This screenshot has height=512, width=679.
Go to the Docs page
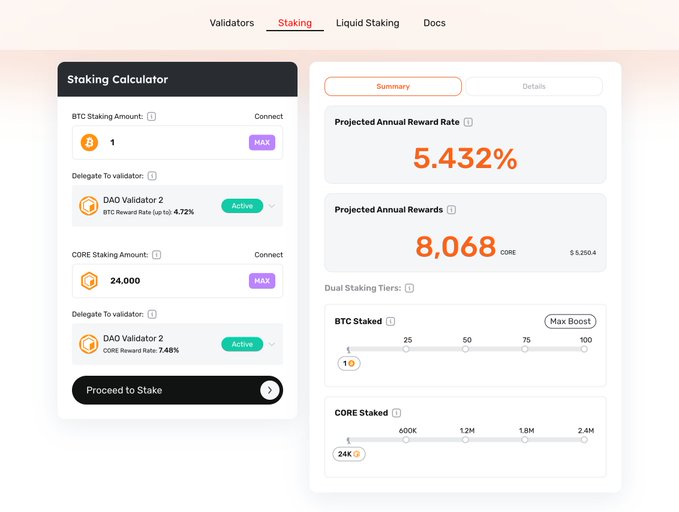434,23
